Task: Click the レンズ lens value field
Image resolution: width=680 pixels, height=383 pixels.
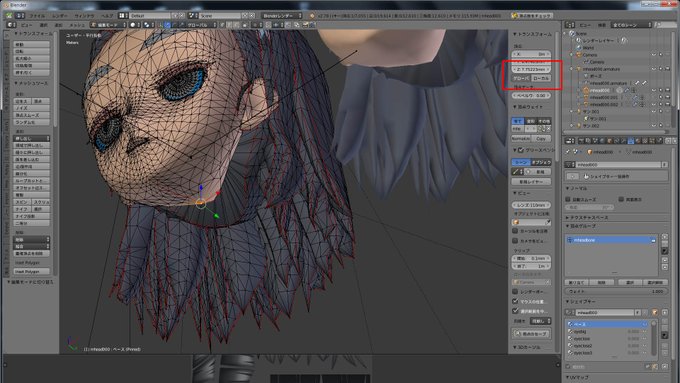Action: [x=531, y=205]
